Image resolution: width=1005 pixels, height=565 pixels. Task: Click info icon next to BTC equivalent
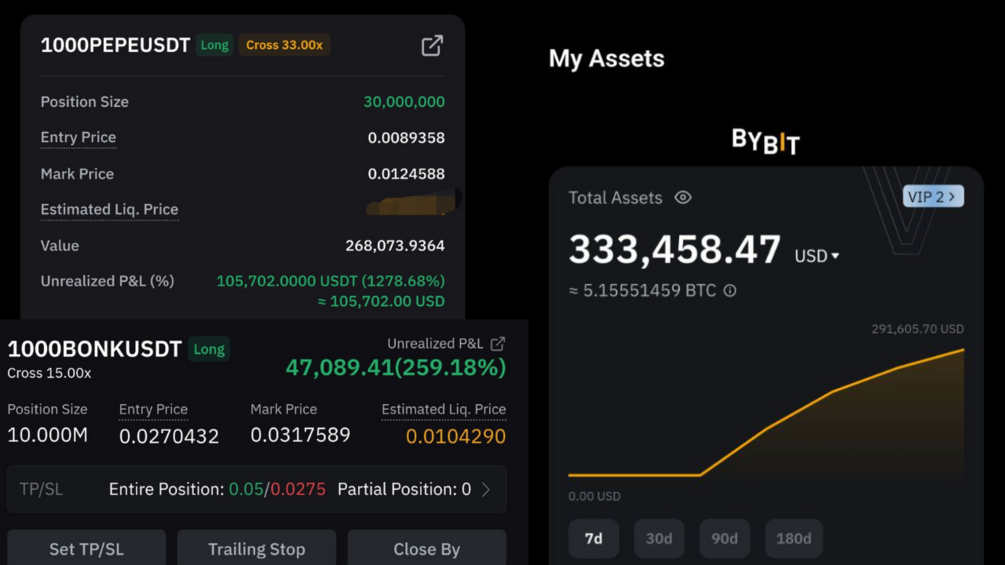(730, 291)
